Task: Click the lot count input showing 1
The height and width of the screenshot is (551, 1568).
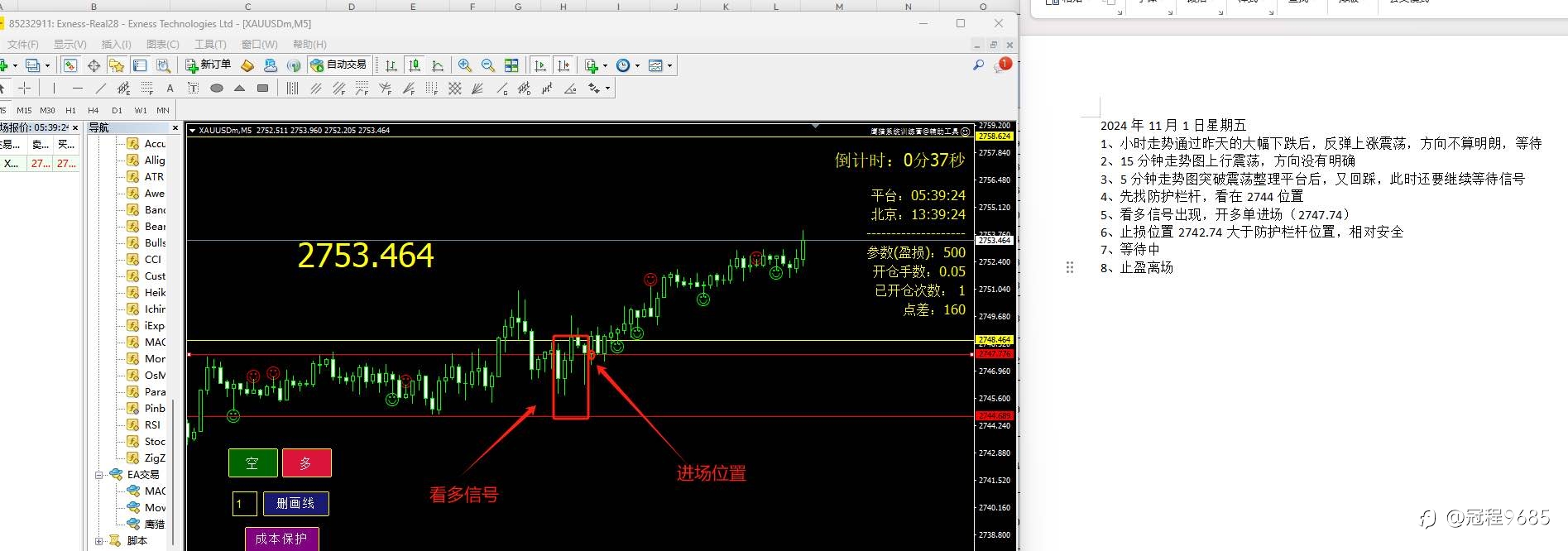Action: pyautogui.click(x=244, y=503)
